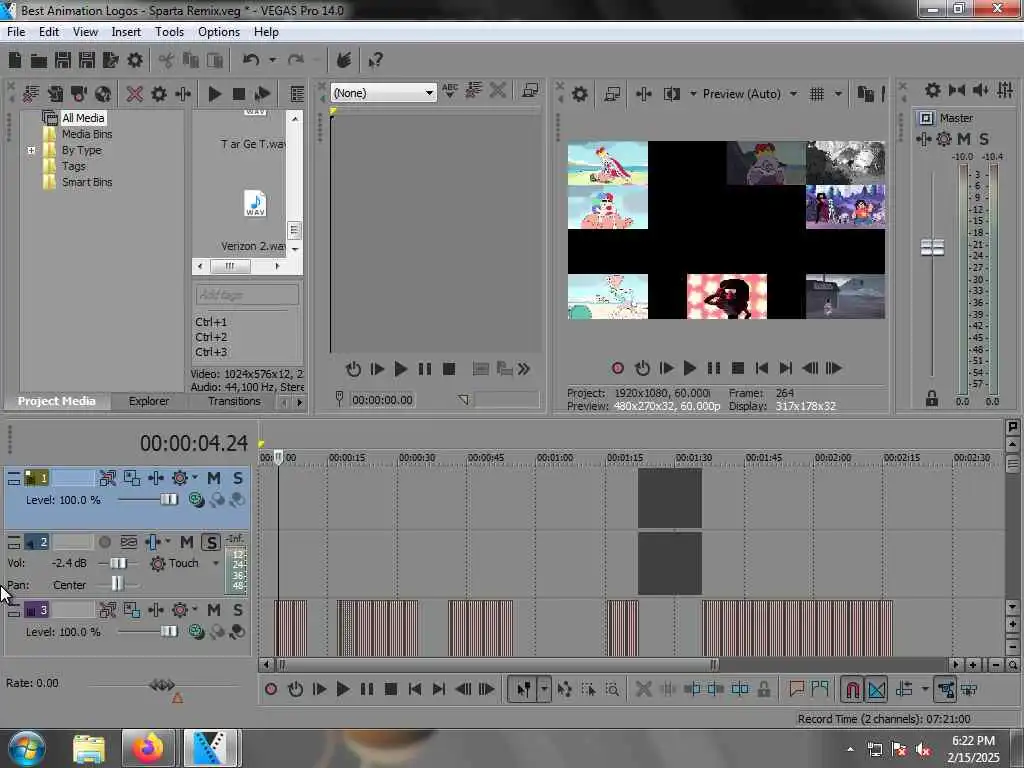Click the Lock event padlock in the timeline toolbar
Image resolution: width=1024 pixels, height=768 pixels.
(x=763, y=689)
